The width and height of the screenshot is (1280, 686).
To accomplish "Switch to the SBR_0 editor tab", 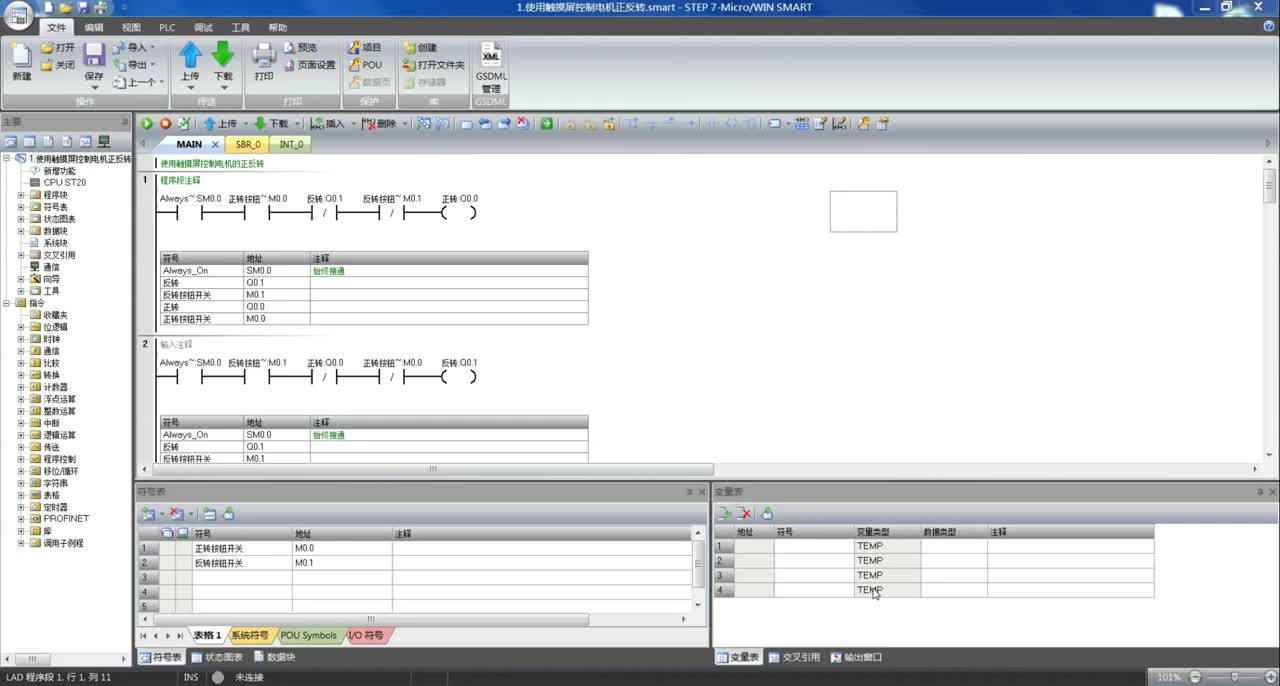I will 248,144.
